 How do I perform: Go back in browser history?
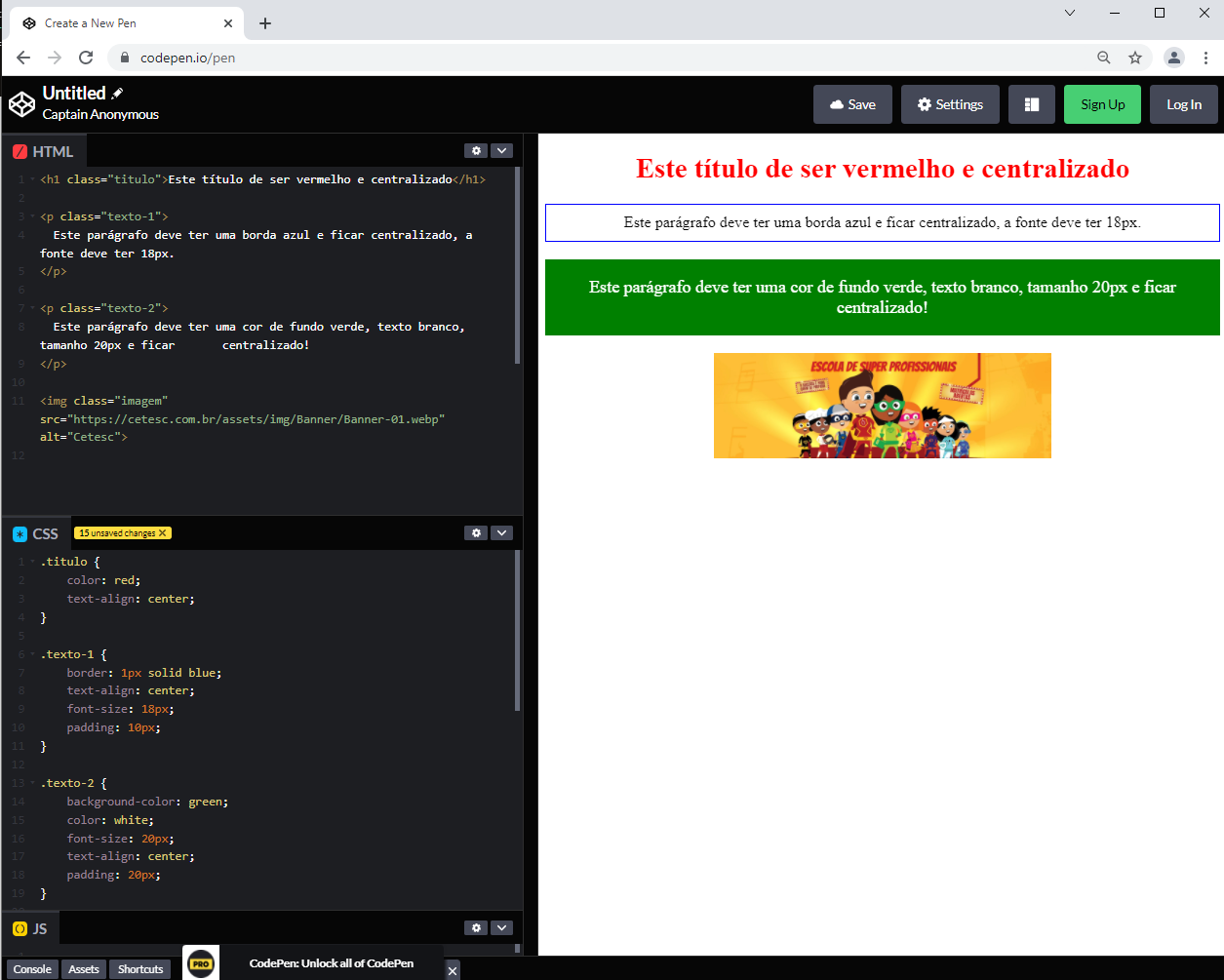coord(23,58)
